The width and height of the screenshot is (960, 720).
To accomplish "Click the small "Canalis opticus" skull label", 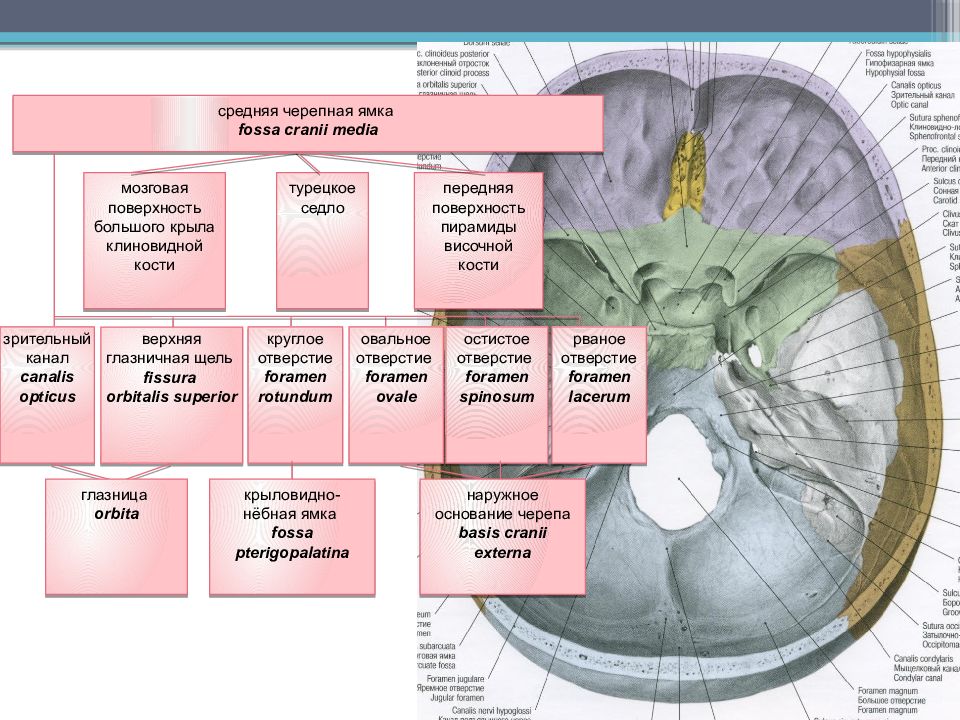I will pos(916,86).
